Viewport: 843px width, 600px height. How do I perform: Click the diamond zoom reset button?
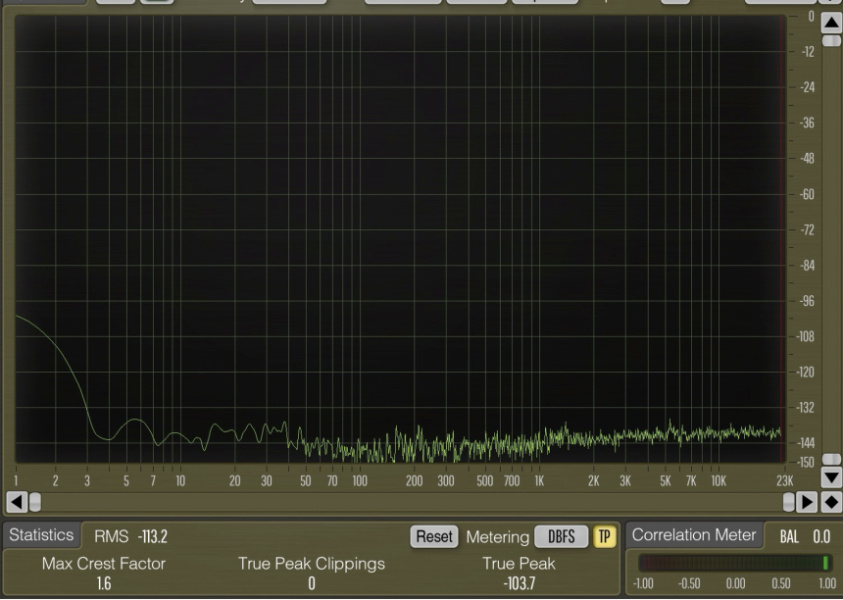click(x=831, y=500)
